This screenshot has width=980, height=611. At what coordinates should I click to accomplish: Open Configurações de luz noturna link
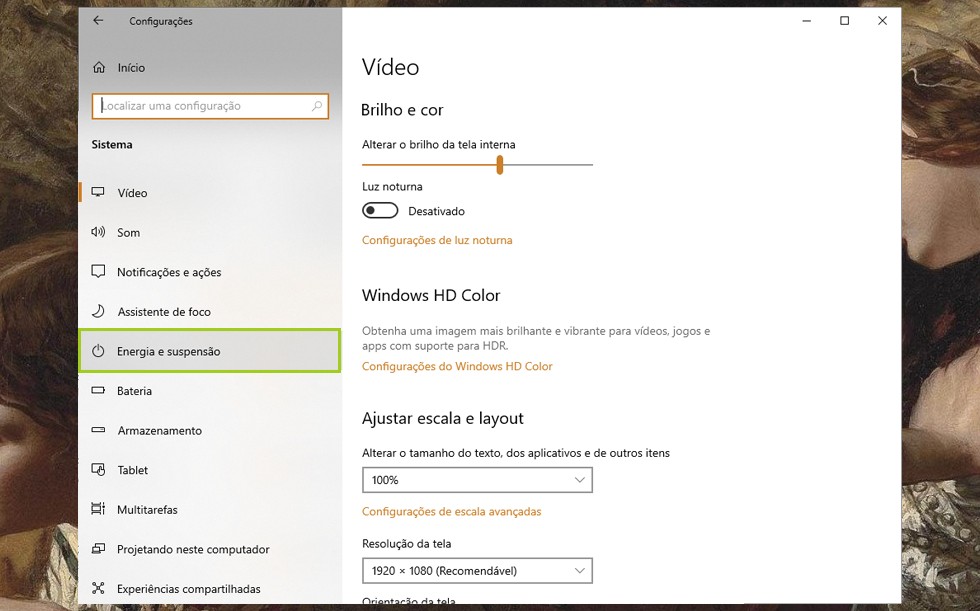click(437, 240)
